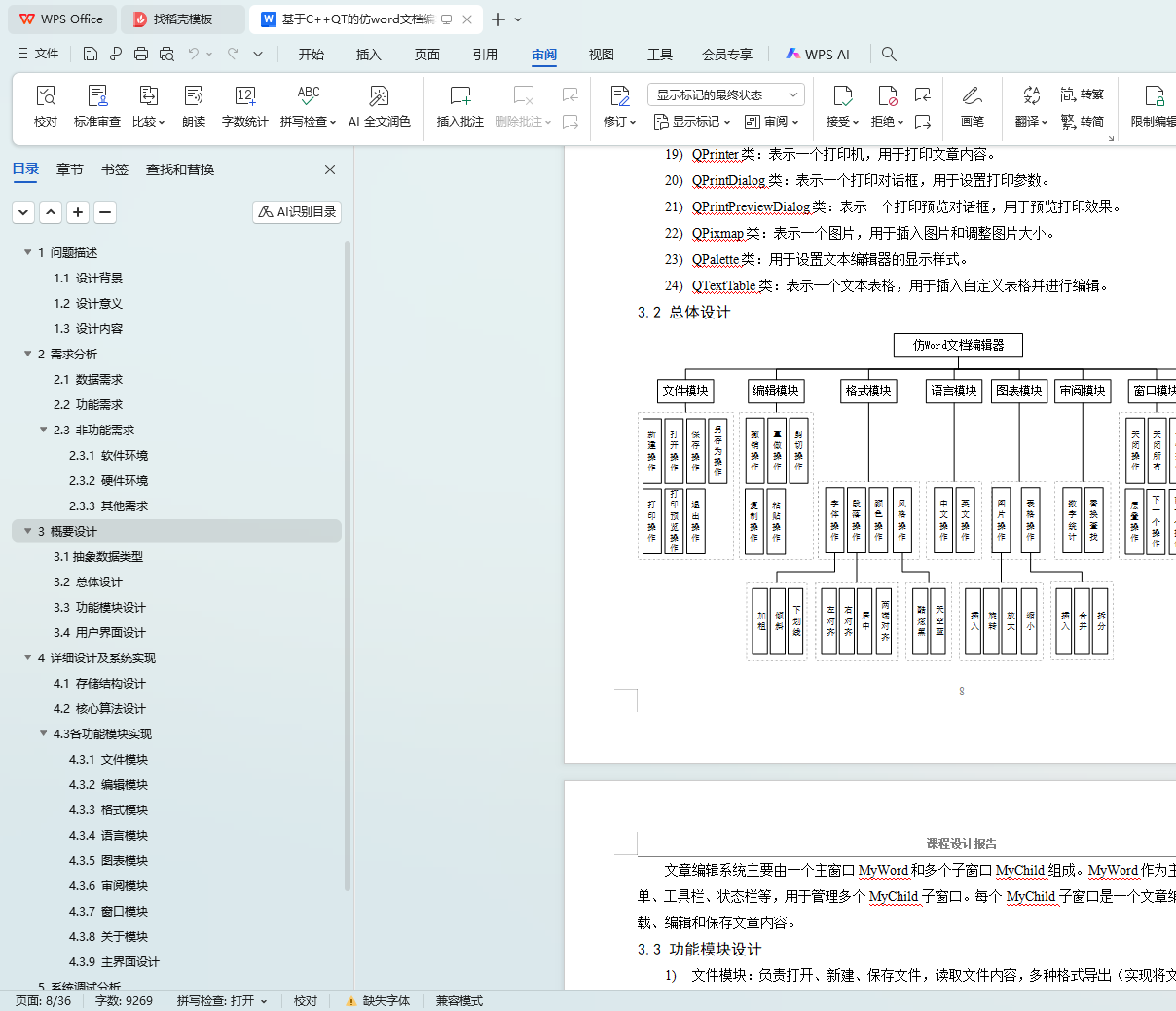Switch to the 章节 navigation tab
This screenshot has height=1011, width=1176.
click(x=70, y=169)
